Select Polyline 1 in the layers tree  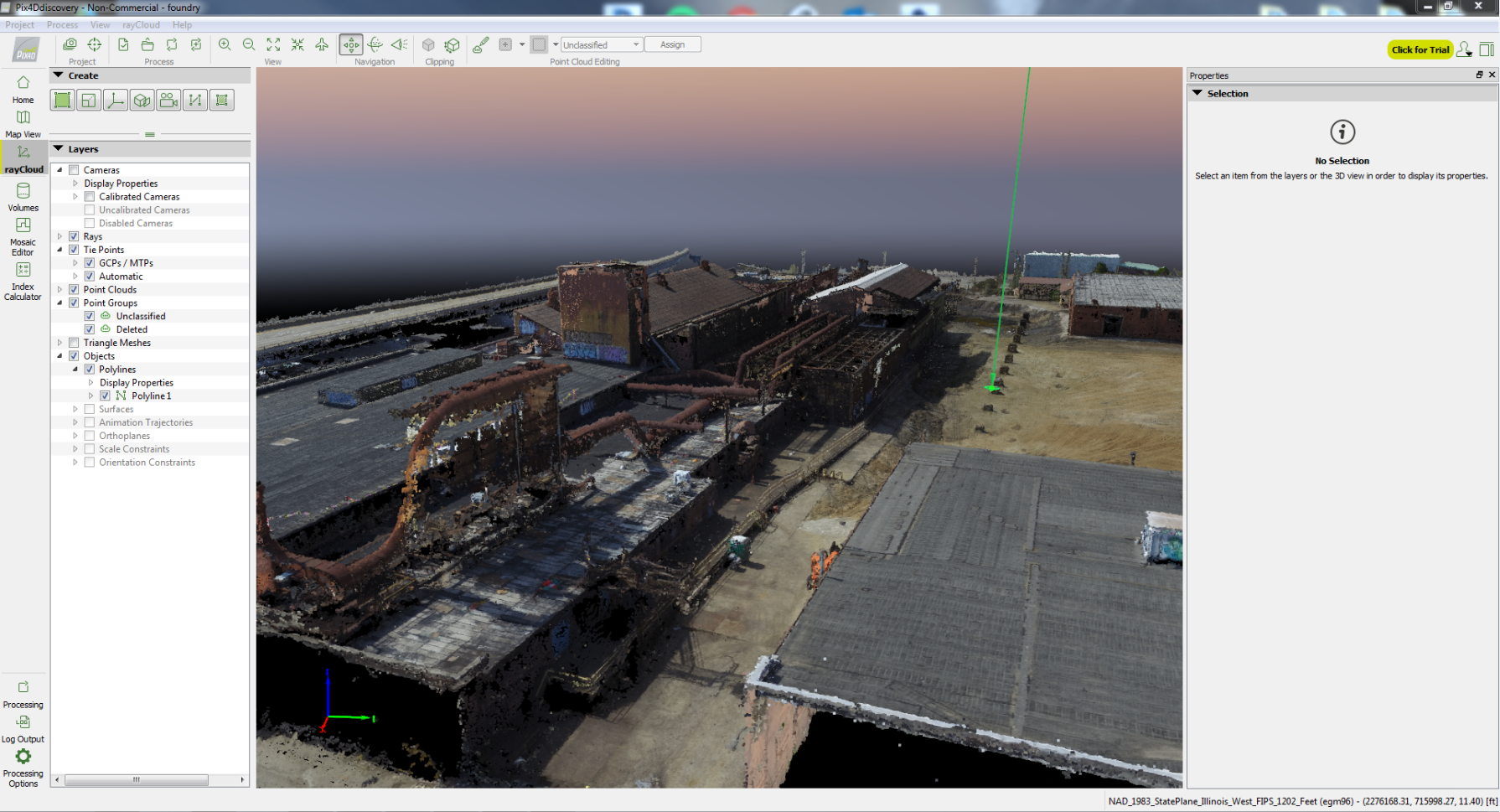click(x=151, y=396)
